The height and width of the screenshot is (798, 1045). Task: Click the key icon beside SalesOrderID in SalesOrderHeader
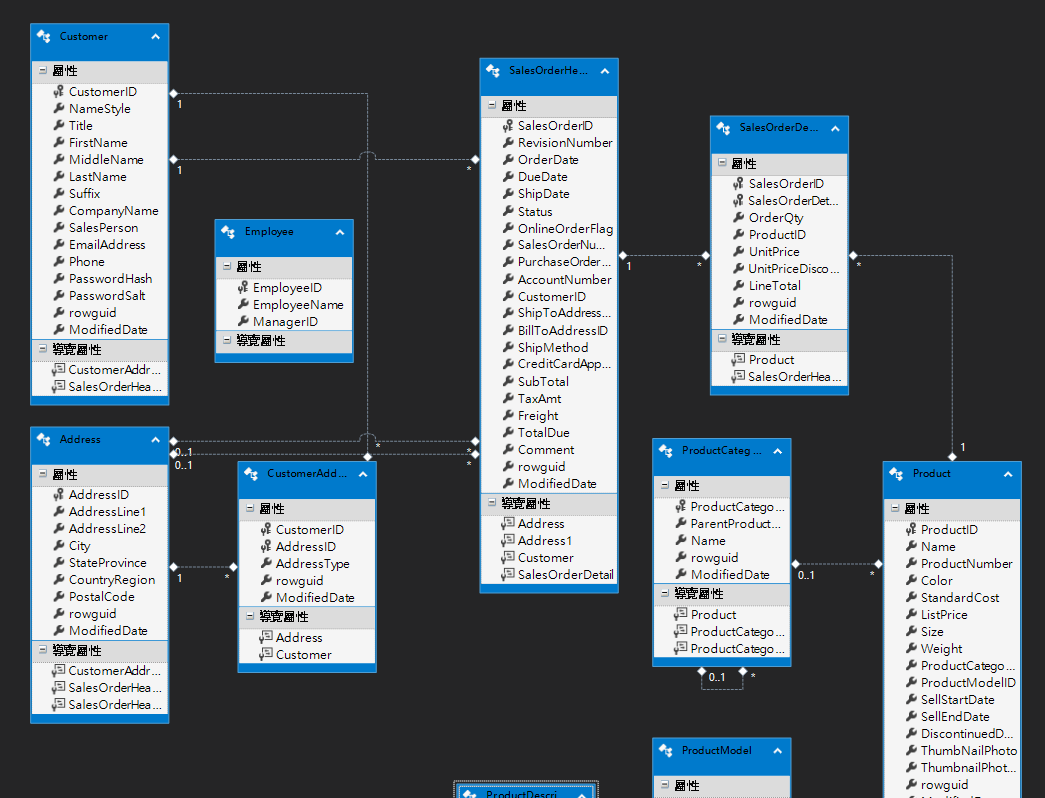point(508,126)
